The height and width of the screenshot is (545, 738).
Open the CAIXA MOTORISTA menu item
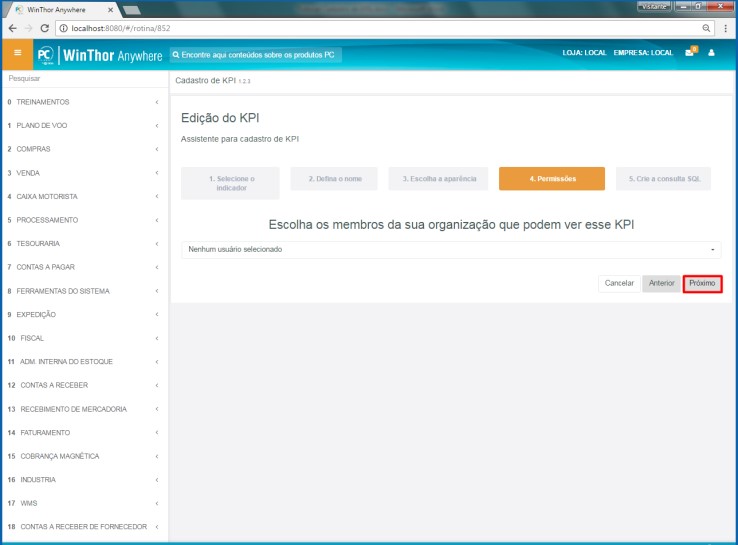[84, 197]
